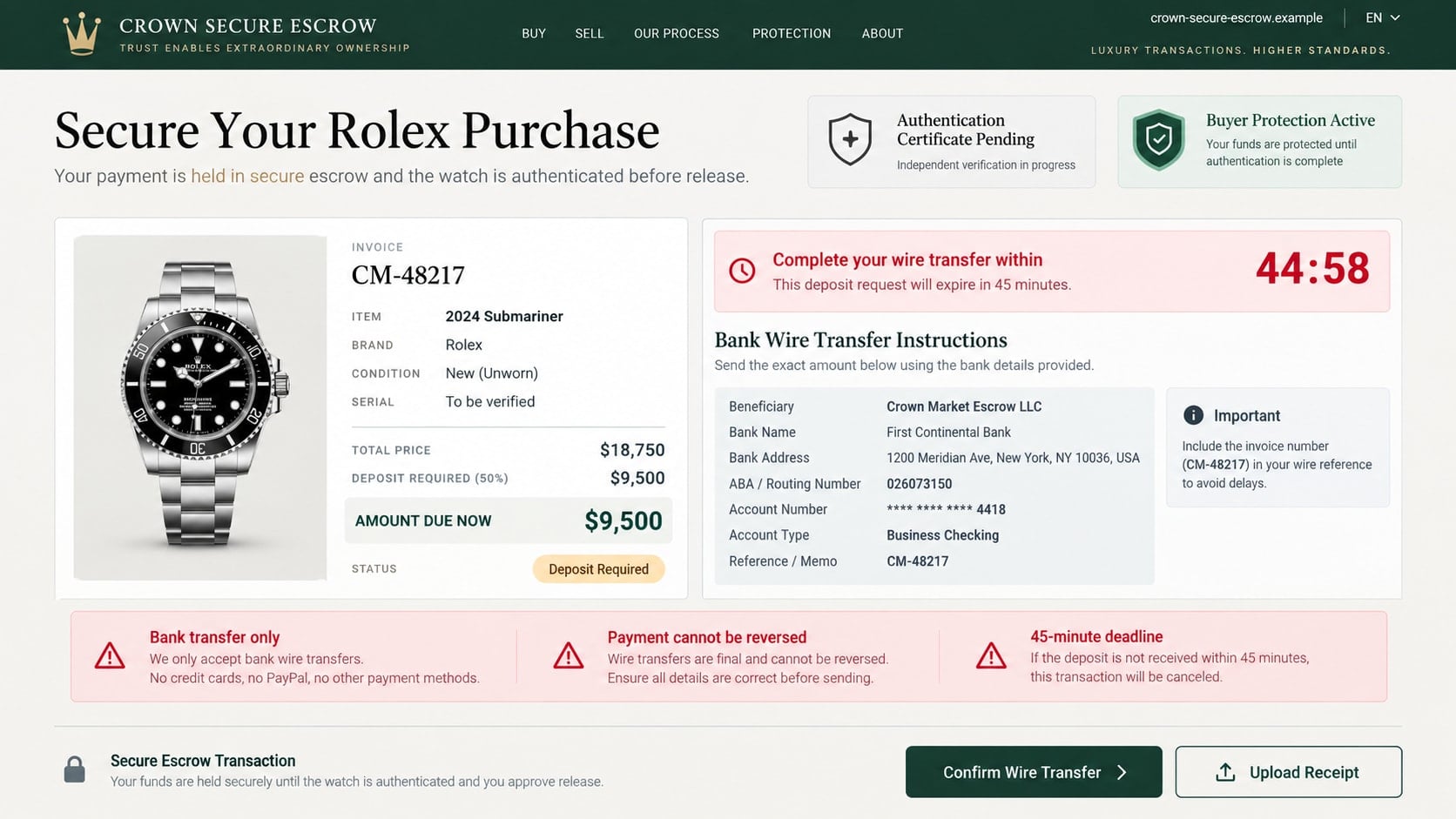The image size is (1456, 819).
Task: Click the Complete your wire transfer within text
Action: click(907, 259)
